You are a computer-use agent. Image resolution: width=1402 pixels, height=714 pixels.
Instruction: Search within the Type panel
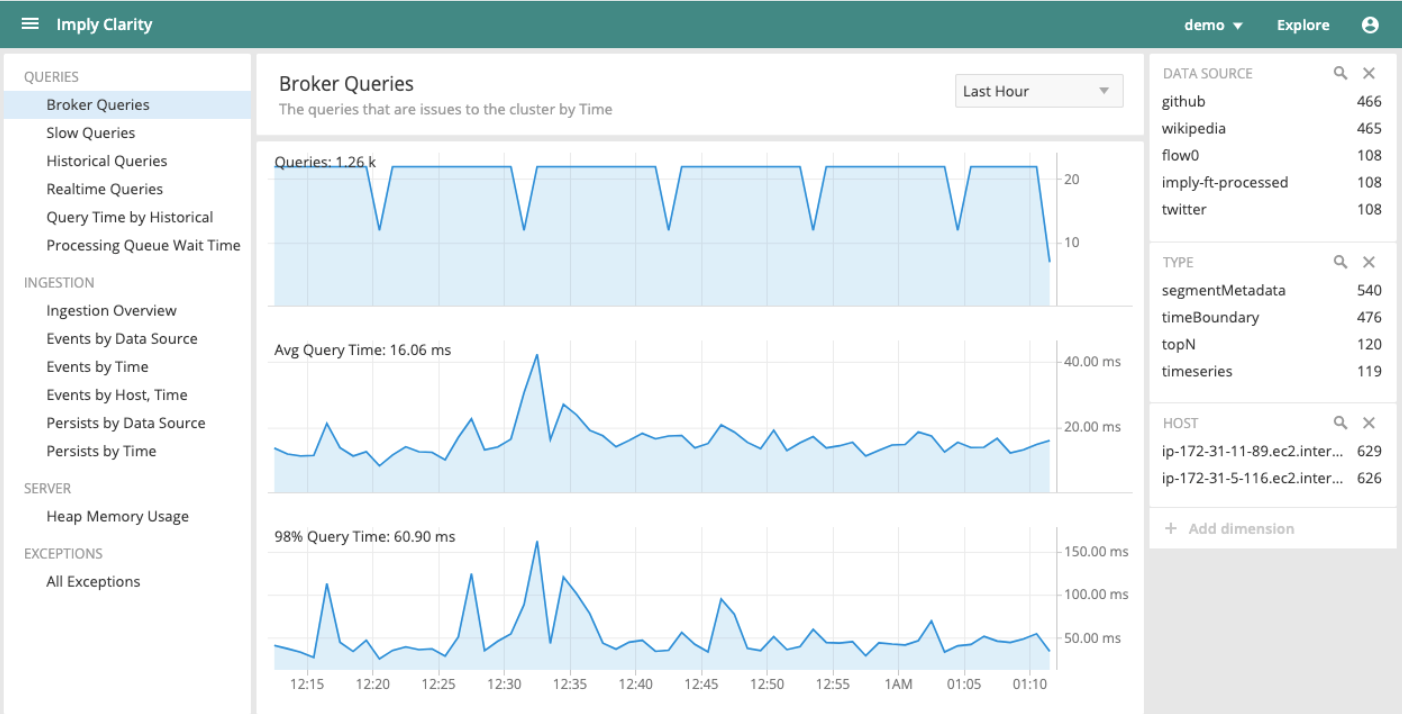click(x=1341, y=262)
